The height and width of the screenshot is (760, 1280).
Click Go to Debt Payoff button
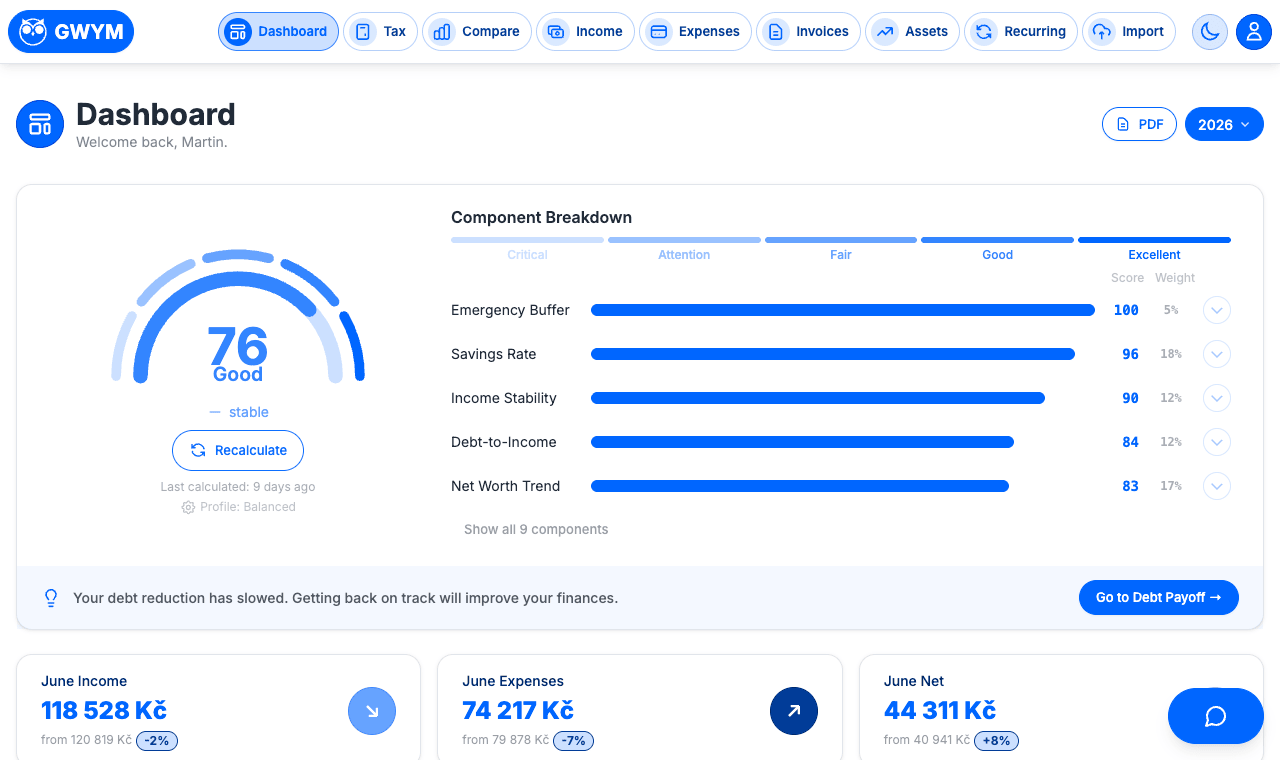point(1159,598)
